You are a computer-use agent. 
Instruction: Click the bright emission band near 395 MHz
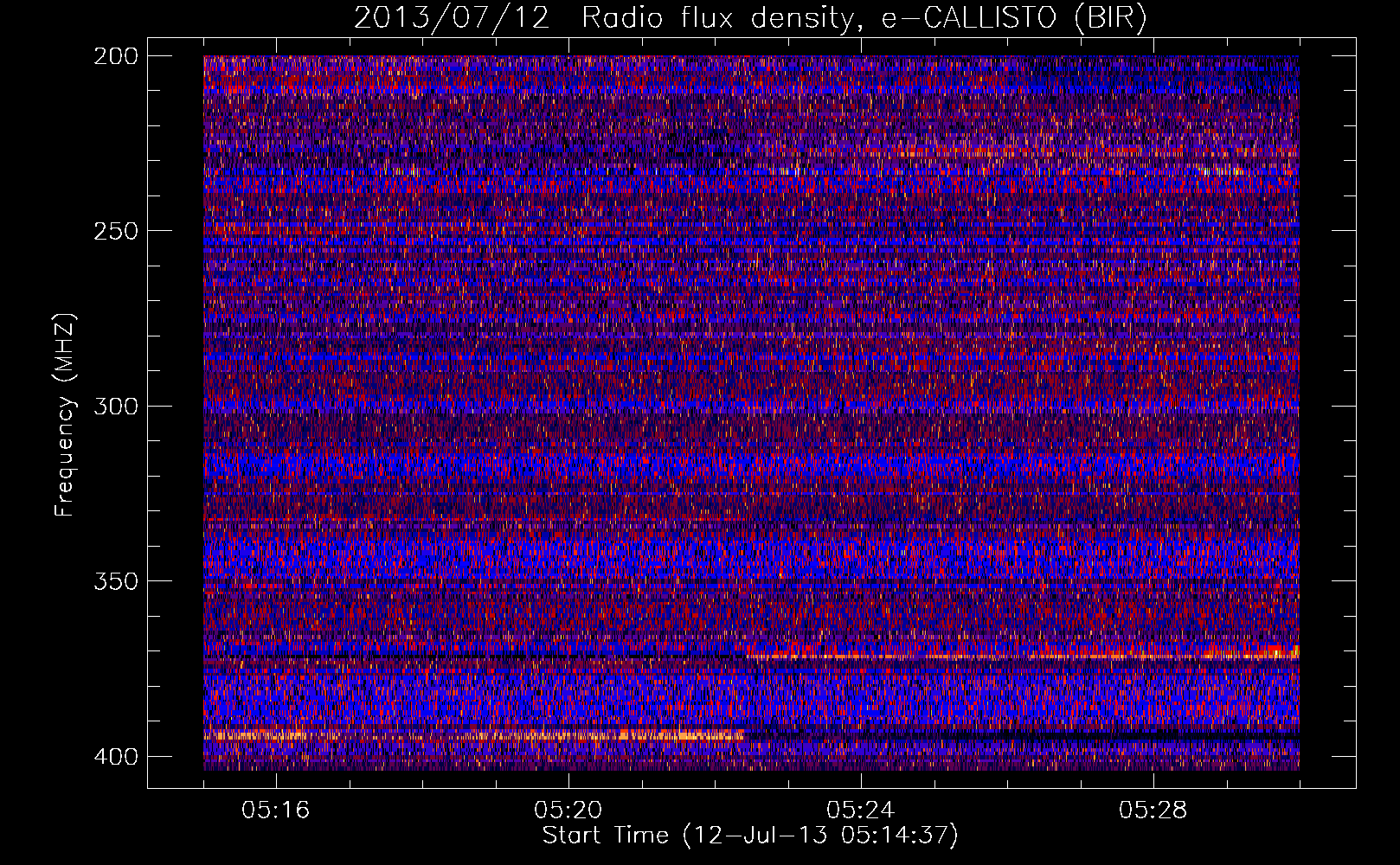coord(474,736)
